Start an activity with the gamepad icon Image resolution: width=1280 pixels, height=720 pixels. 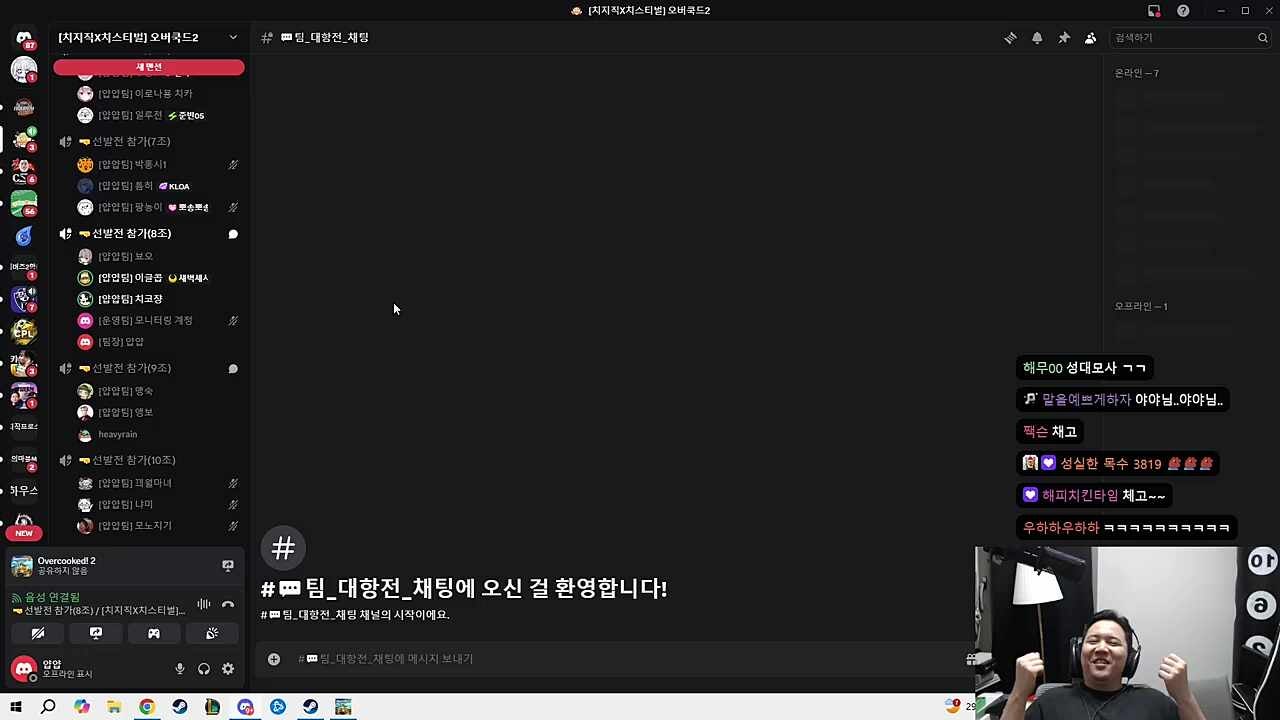[x=154, y=633]
